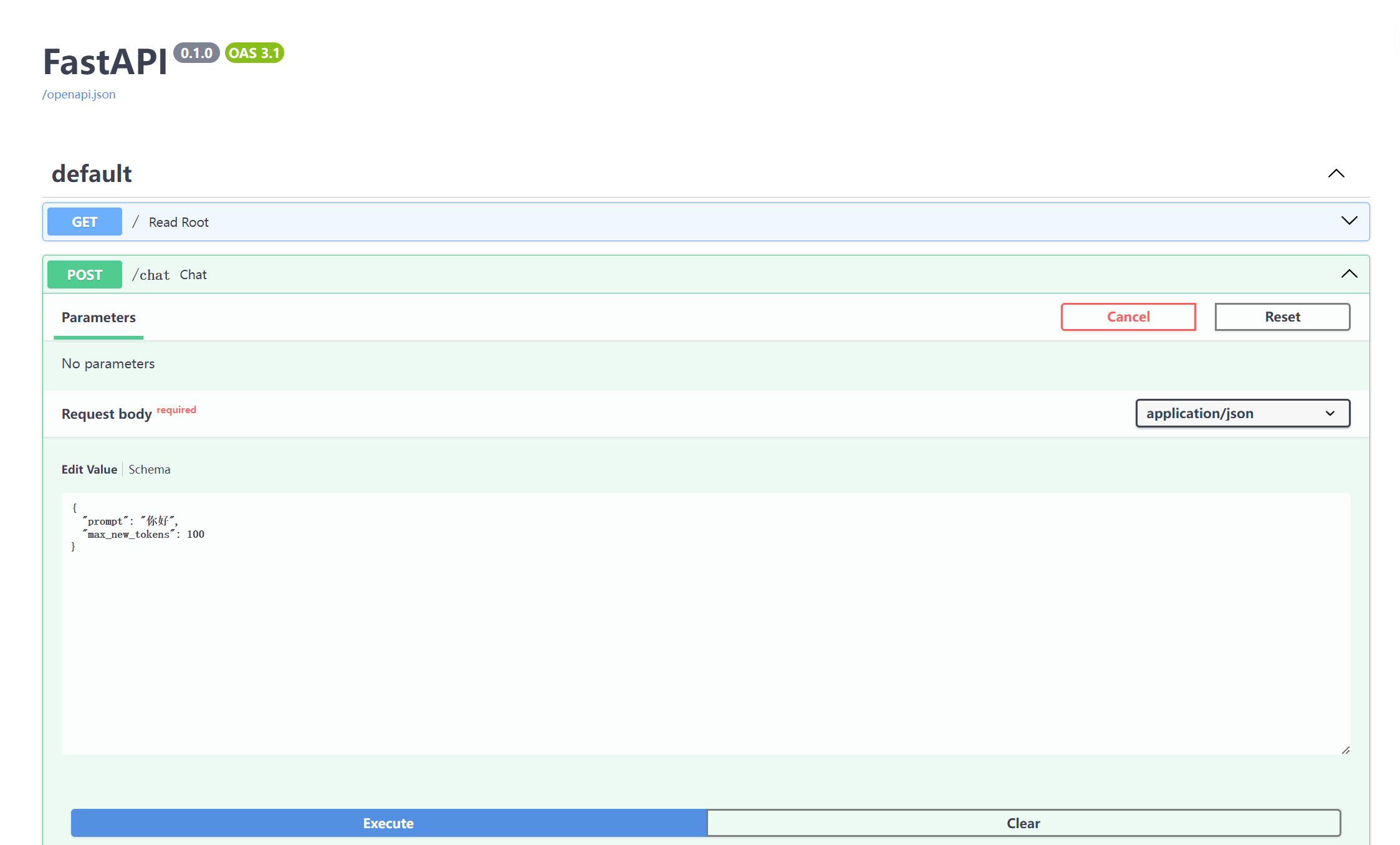Click the default section title
1400x845 pixels.
pyautogui.click(x=92, y=173)
